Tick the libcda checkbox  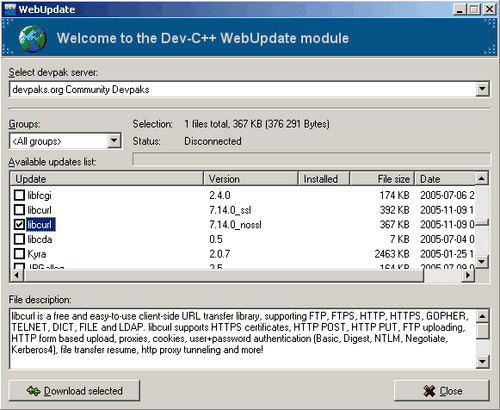pos(19,239)
